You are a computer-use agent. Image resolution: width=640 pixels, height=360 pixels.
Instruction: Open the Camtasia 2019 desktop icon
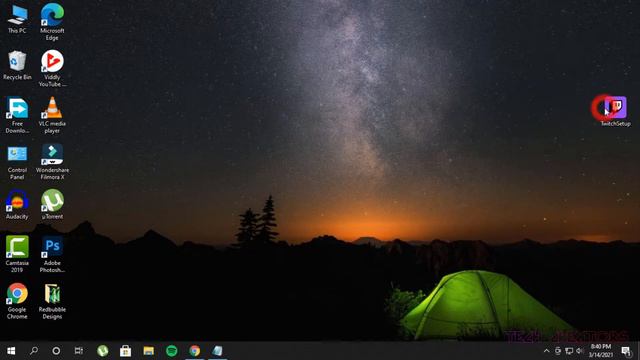[17, 254]
